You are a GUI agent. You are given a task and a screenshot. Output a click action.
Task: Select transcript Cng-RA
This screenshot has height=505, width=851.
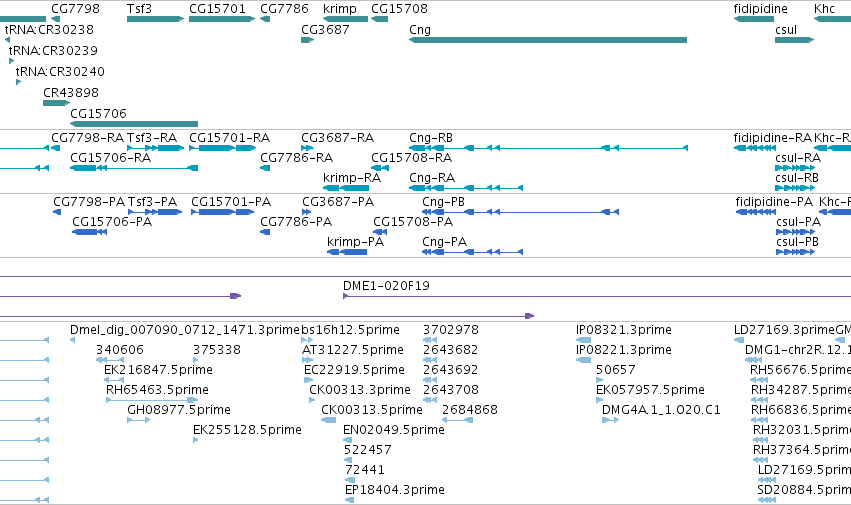[x=466, y=188]
